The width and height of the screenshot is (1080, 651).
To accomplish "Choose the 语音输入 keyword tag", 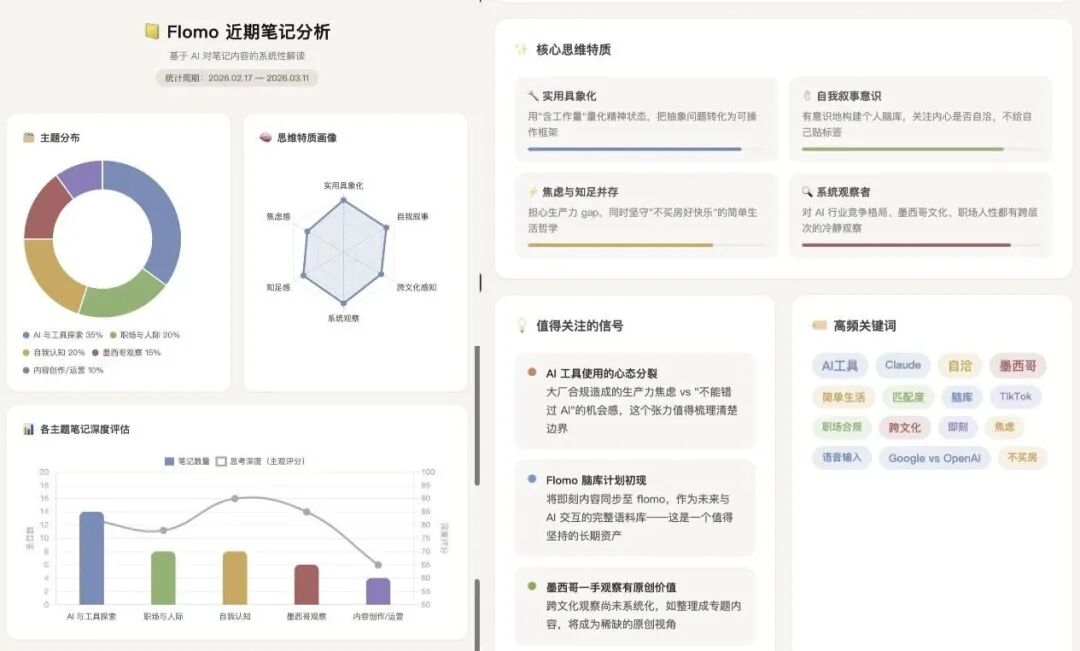I will click(842, 457).
